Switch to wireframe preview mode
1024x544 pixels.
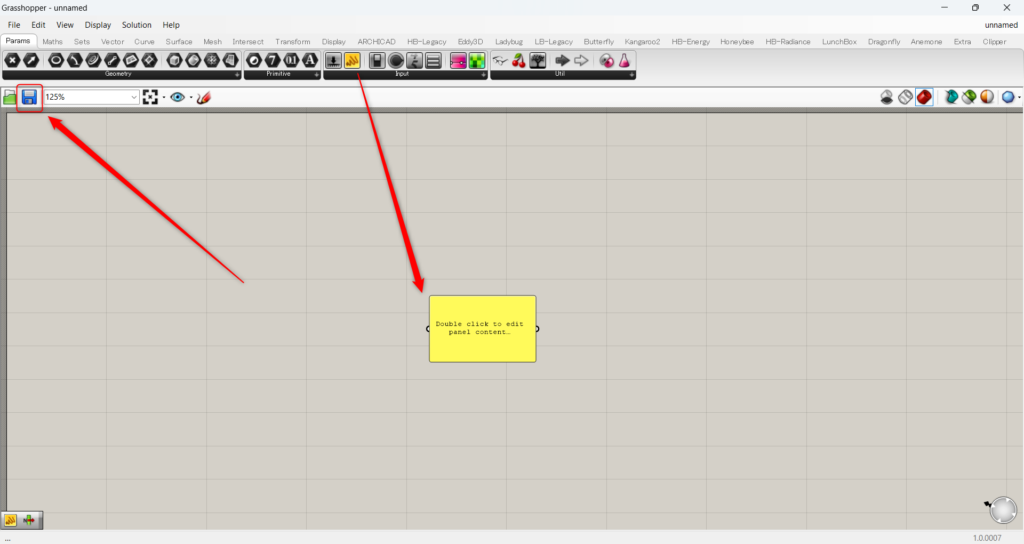click(x=905, y=97)
